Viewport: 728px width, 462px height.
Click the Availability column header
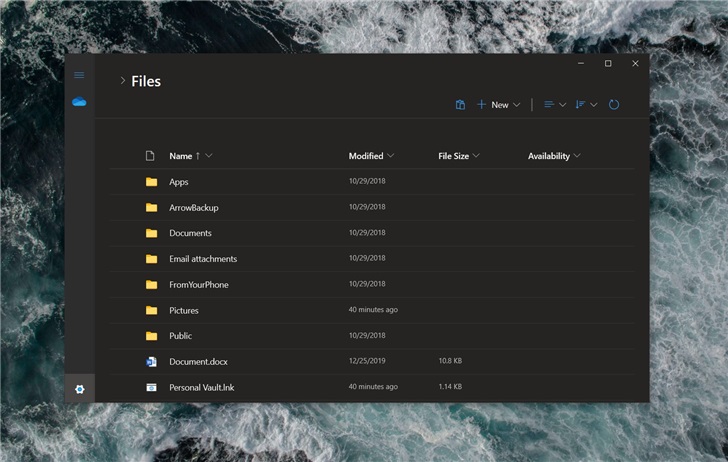[549, 156]
